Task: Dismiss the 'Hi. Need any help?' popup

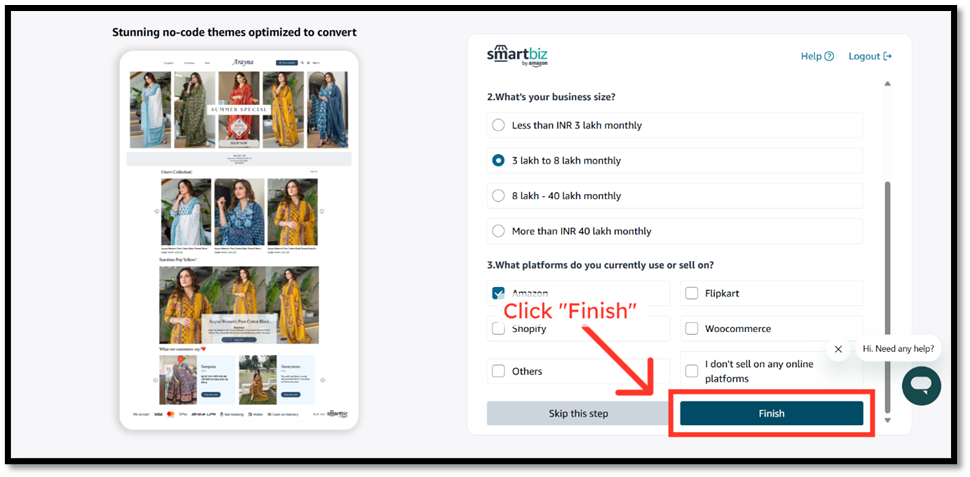Action: click(x=838, y=349)
